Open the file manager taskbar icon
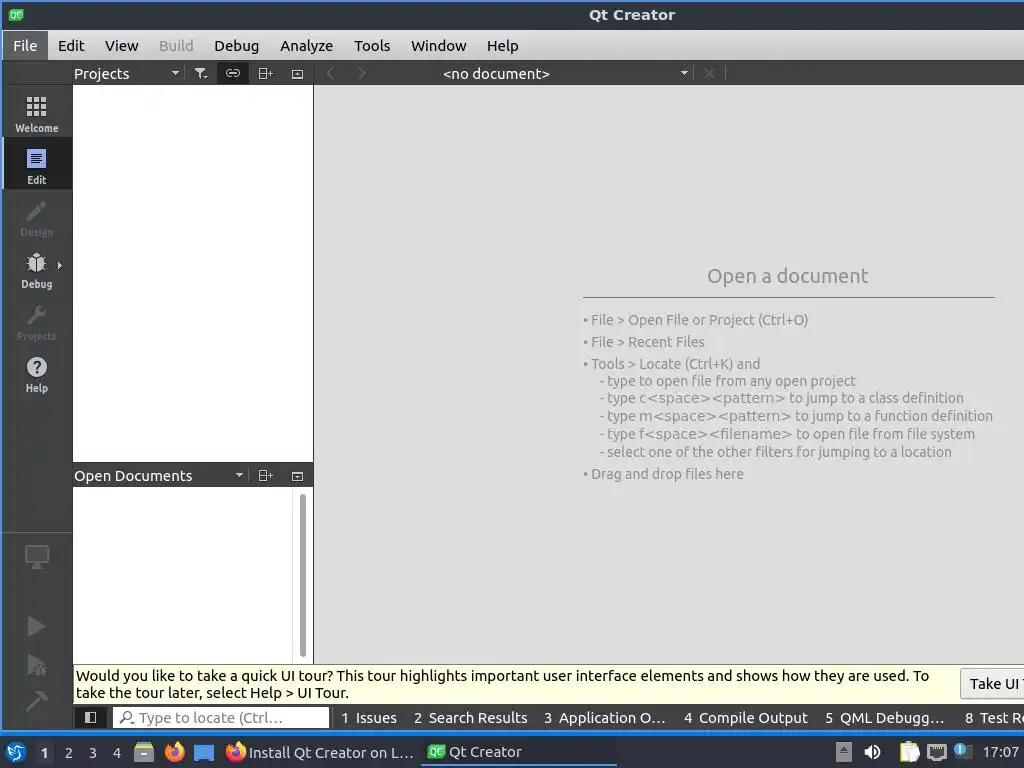1024x768 pixels. pyautogui.click(x=144, y=752)
